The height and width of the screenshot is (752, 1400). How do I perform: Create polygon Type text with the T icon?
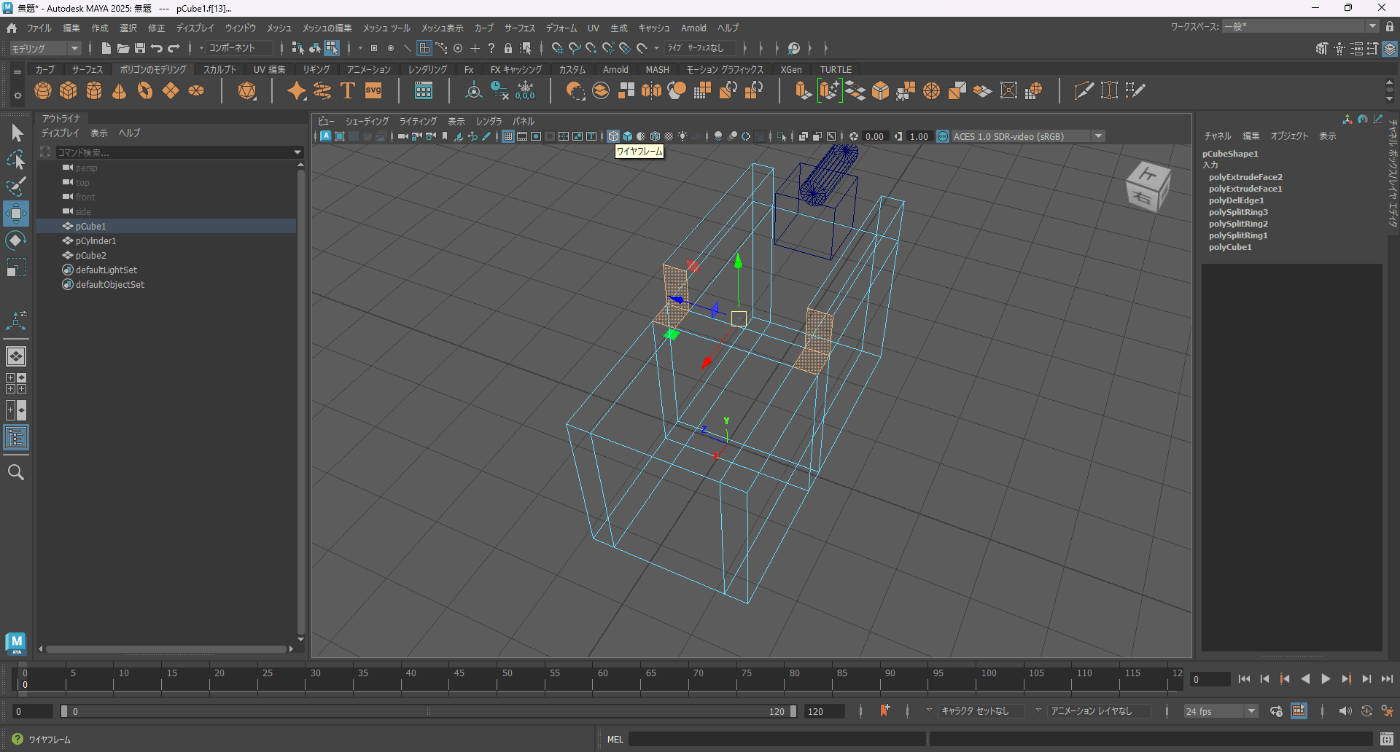pos(348,91)
